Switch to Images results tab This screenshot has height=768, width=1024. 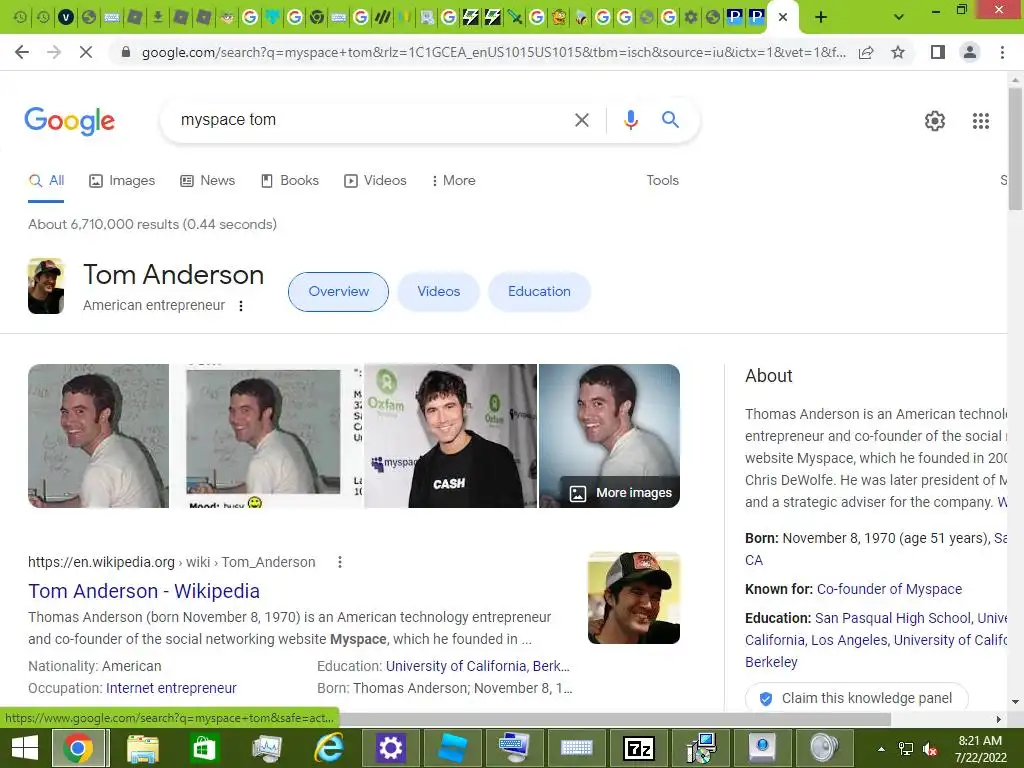pyautogui.click(x=122, y=181)
